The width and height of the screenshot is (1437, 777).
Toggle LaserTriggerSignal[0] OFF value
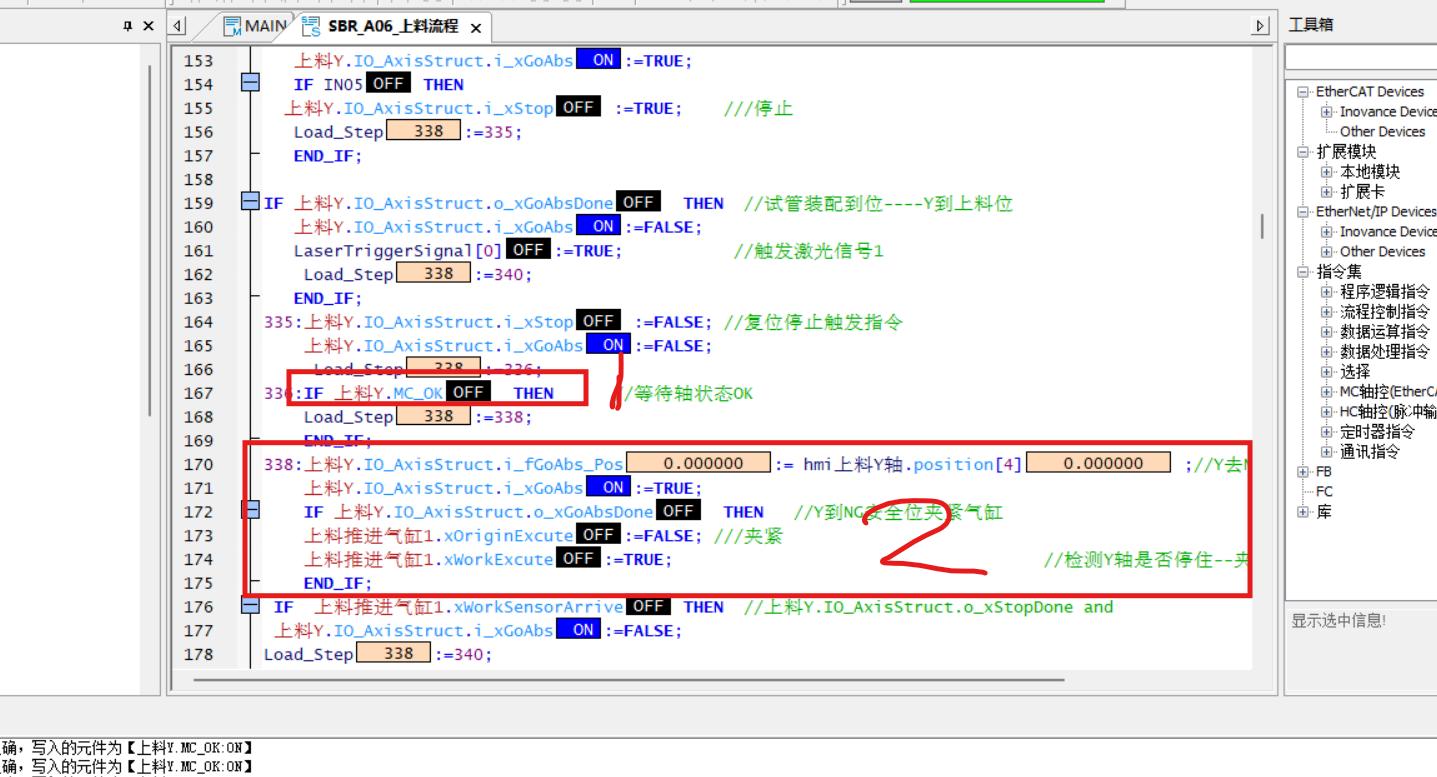528,250
